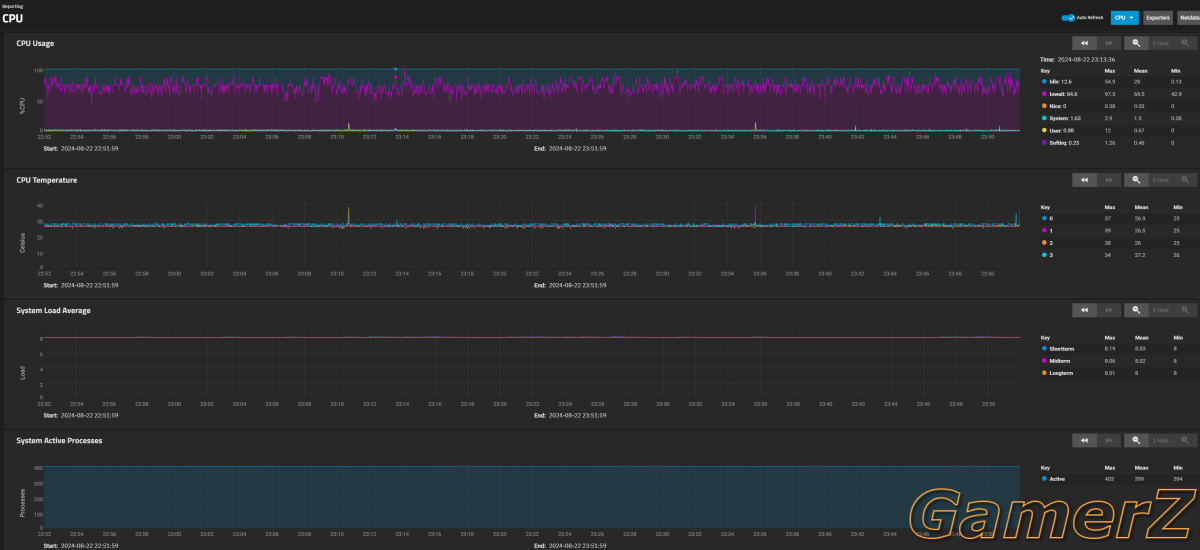
Task: Toggle the Auto Refresh switch
Action: tap(1068, 17)
